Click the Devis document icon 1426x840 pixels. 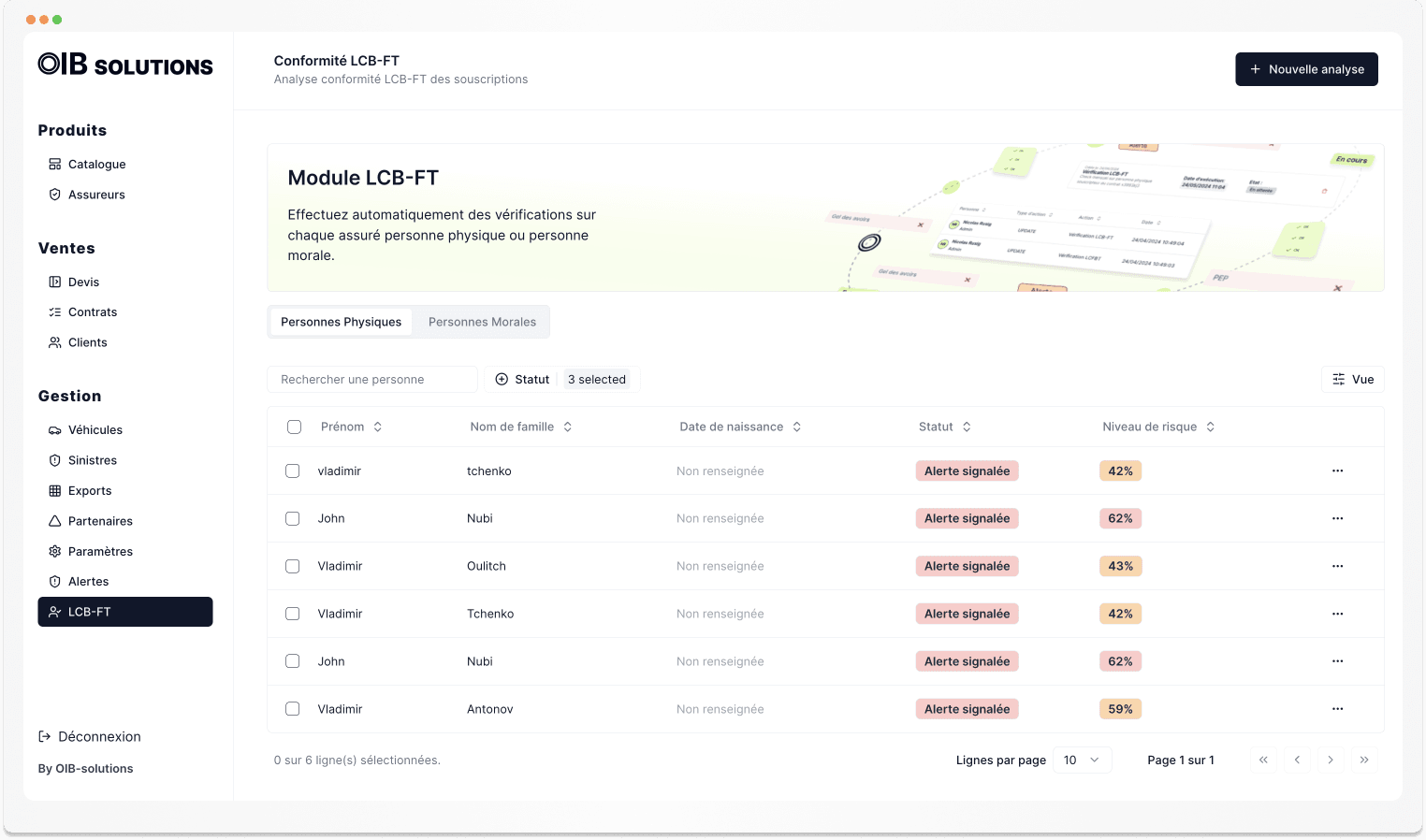(x=54, y=282)
